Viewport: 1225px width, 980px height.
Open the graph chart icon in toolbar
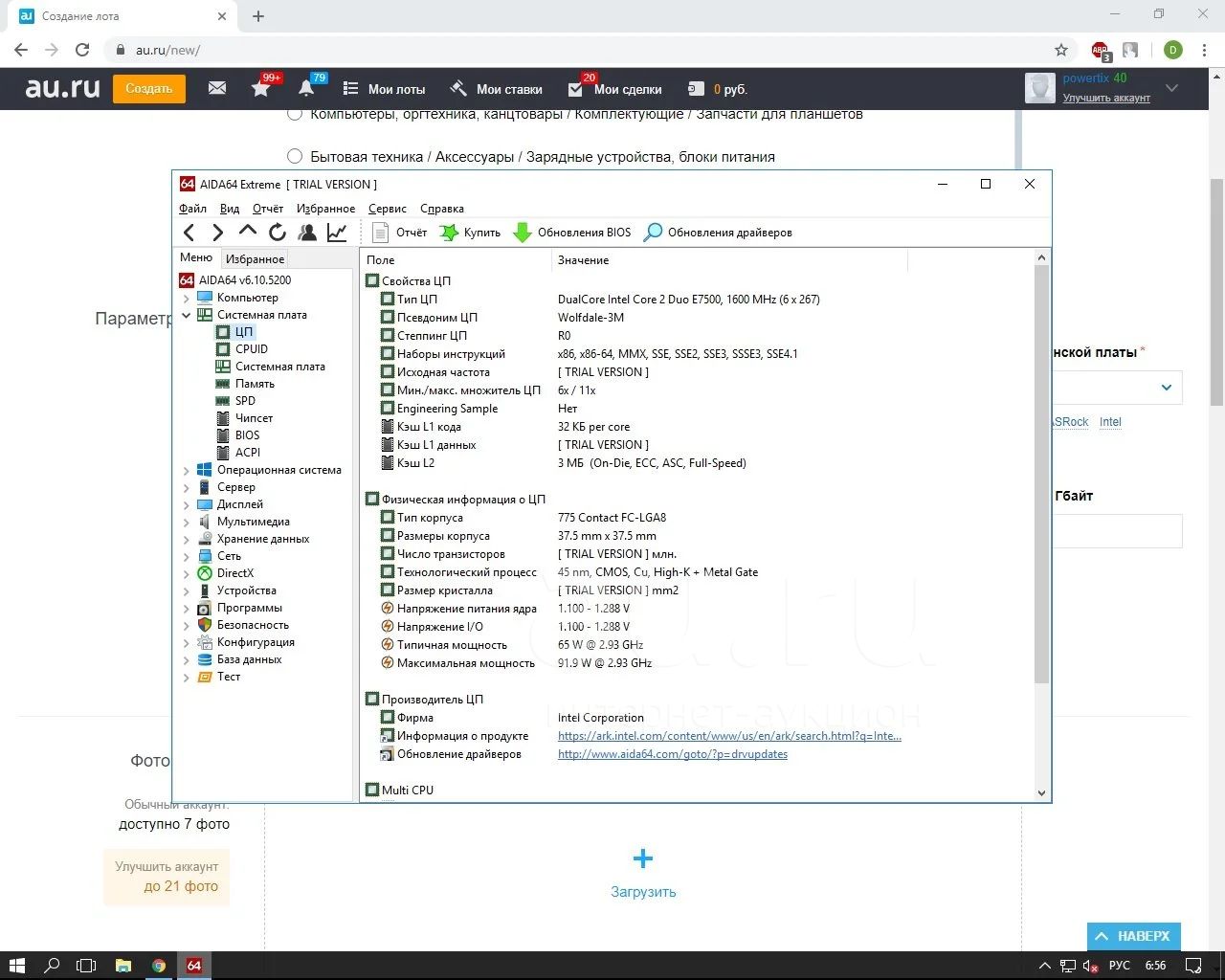(337, 232)
